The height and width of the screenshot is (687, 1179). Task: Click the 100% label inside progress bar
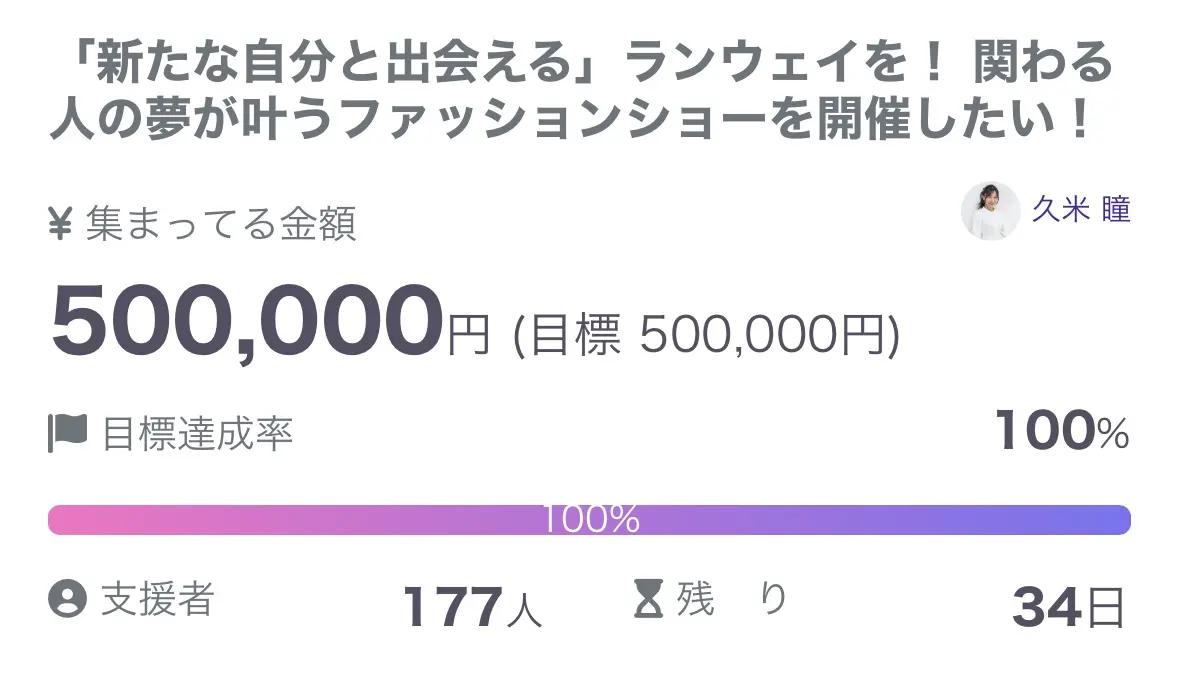click(x=590, y=519)
